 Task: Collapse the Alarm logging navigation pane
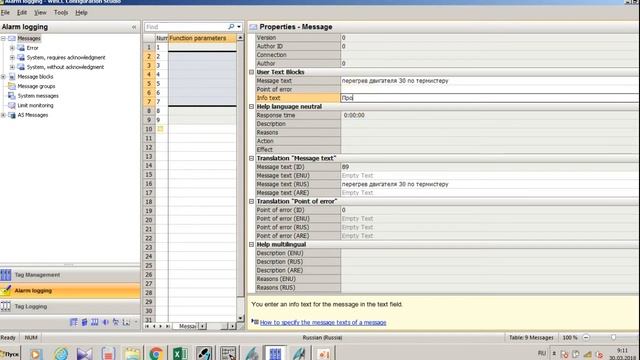pos(134,27)
